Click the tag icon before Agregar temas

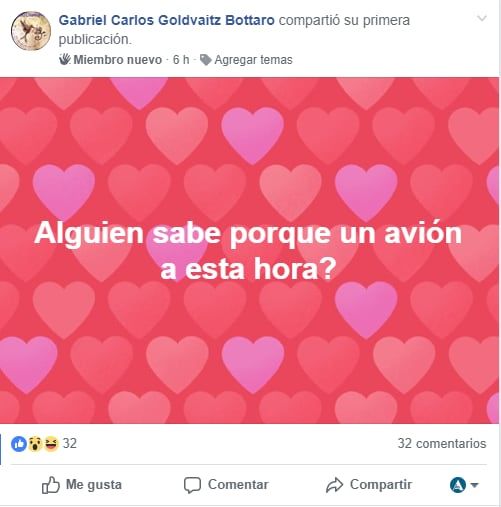(x=205, y=60)
